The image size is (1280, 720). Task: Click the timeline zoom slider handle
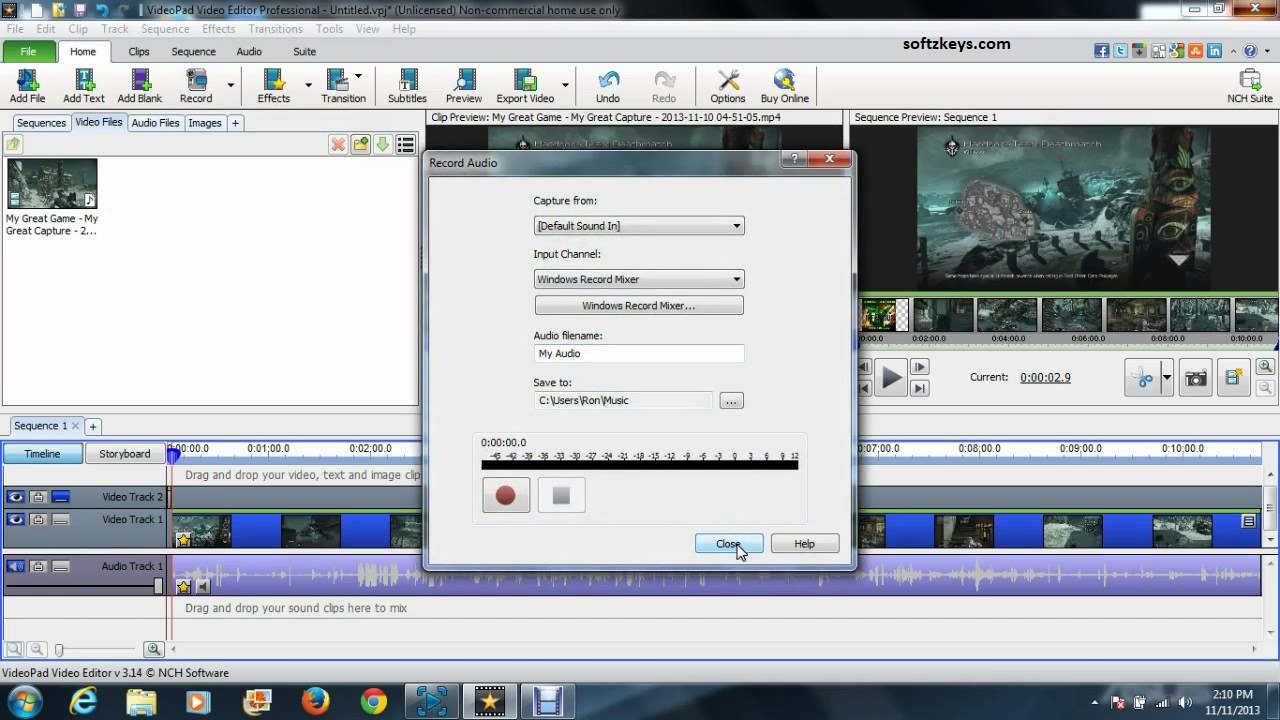(x=59, y=649)
